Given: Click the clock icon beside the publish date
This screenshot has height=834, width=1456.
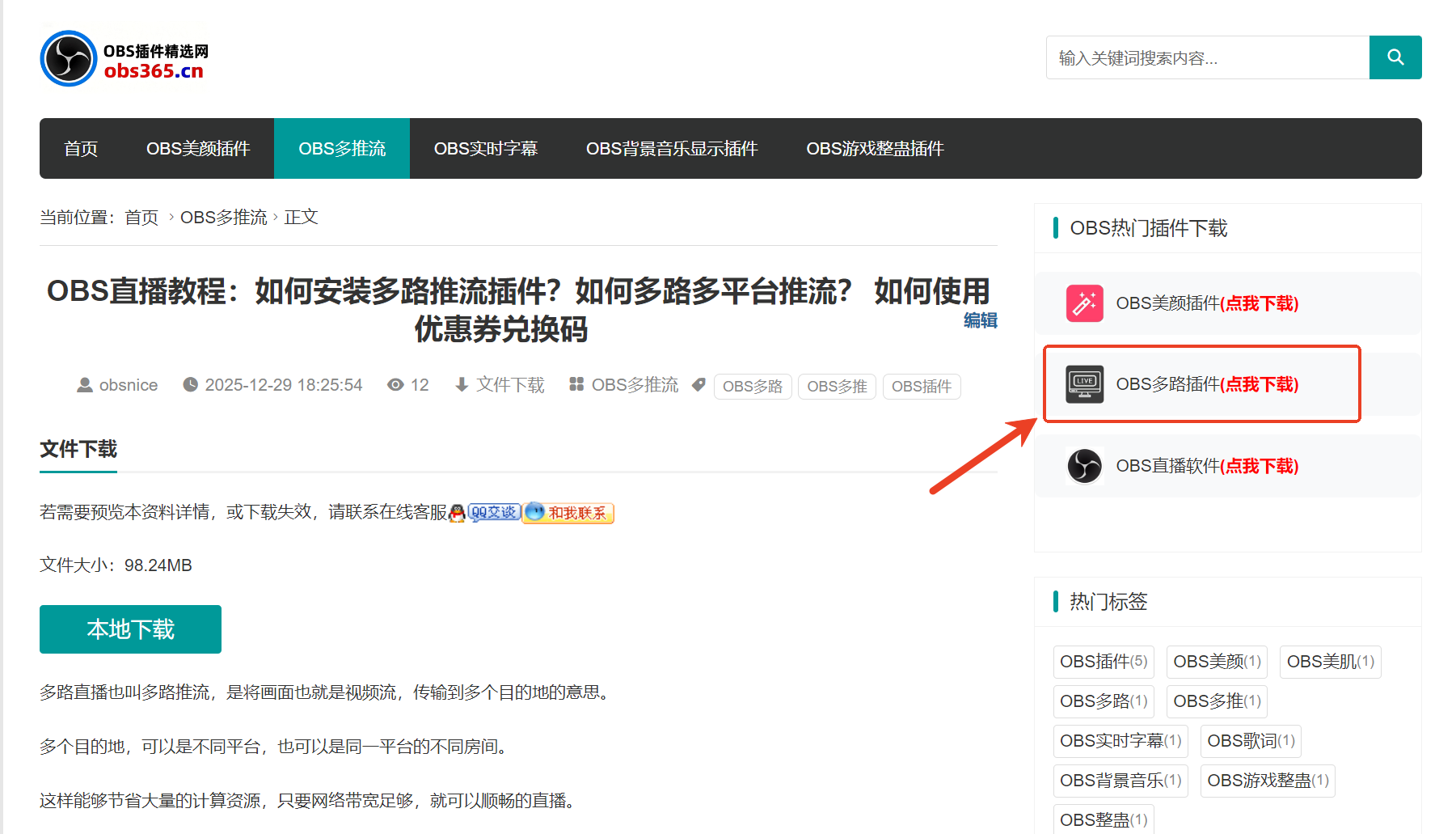Looking at the screenshot, I should pos(190,384).
